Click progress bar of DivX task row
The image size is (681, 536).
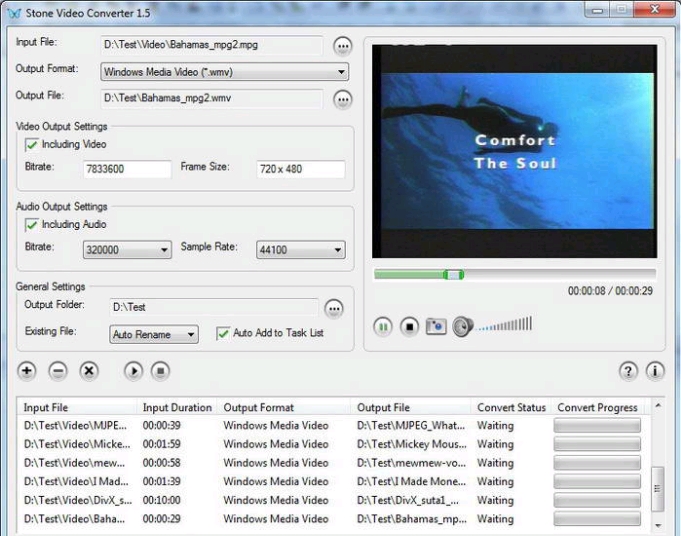coord(597,500)
